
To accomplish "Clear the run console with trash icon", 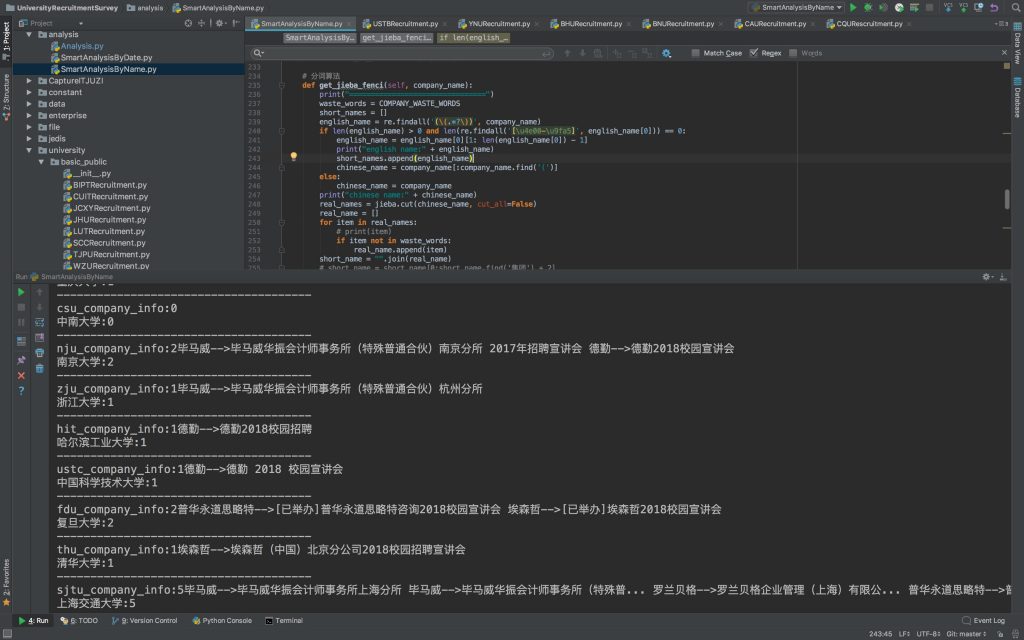I will [x=40, y=368].
